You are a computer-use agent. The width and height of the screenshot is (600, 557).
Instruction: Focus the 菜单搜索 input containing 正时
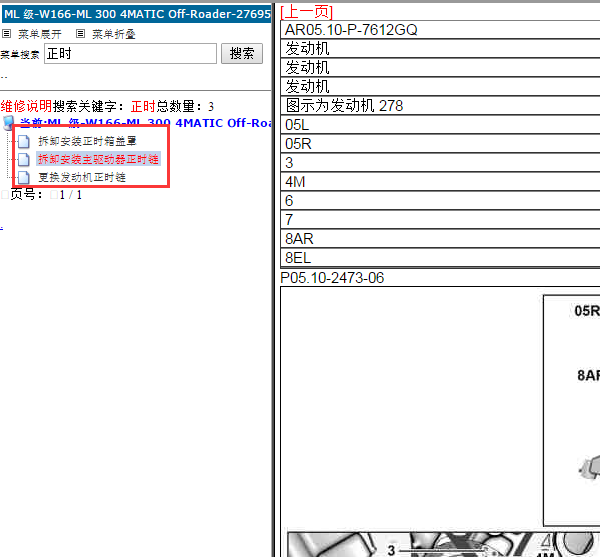click(x=130, y=54)
